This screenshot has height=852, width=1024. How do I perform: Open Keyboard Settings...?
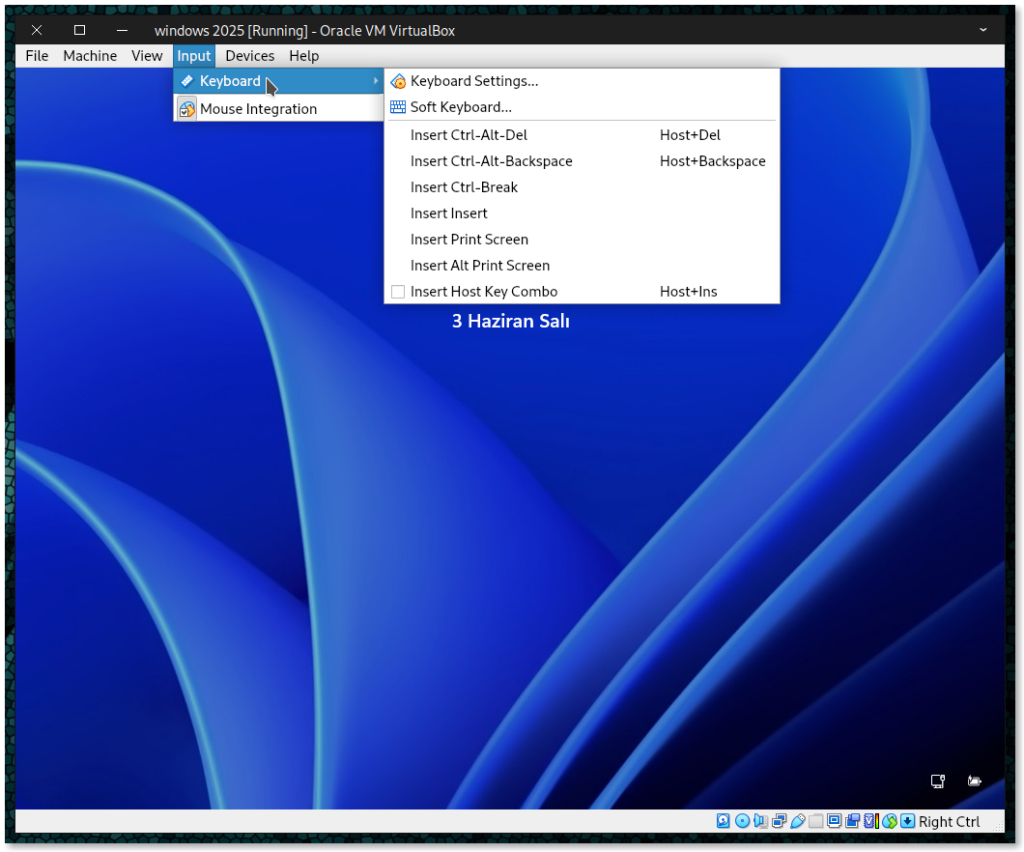coord(582,81)
